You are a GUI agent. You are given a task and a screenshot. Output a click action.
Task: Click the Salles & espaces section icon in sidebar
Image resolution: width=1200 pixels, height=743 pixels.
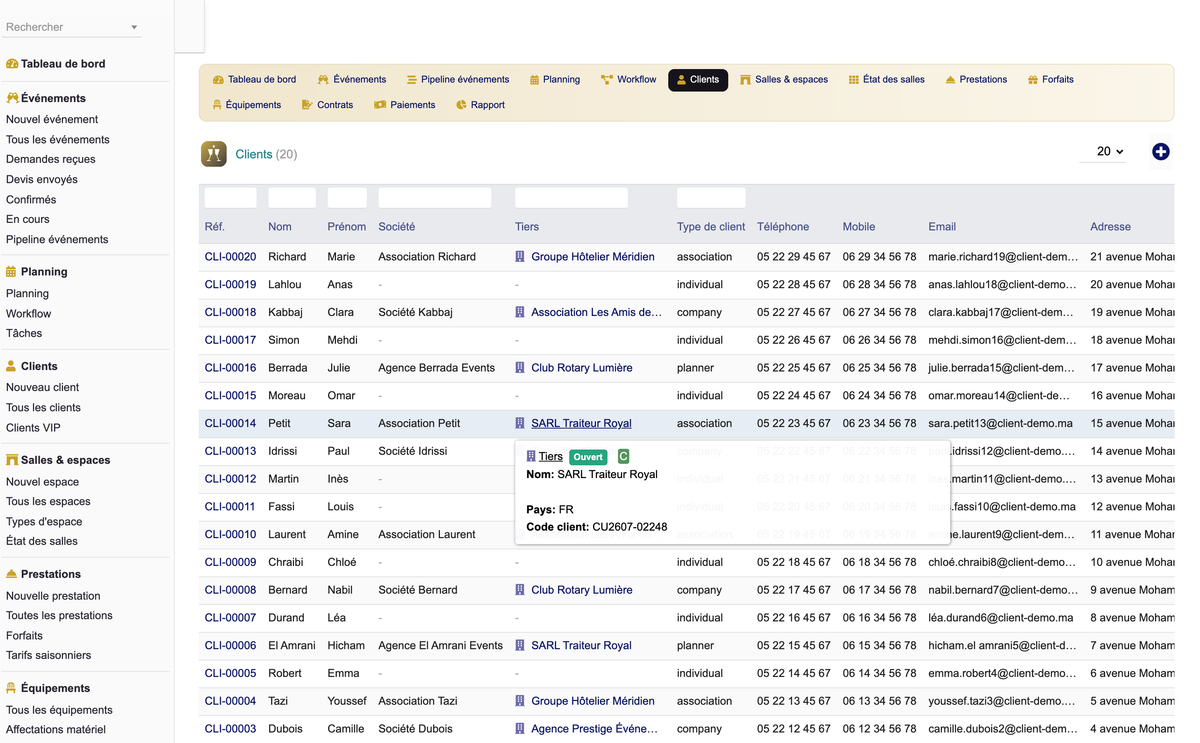click(12, 460)
